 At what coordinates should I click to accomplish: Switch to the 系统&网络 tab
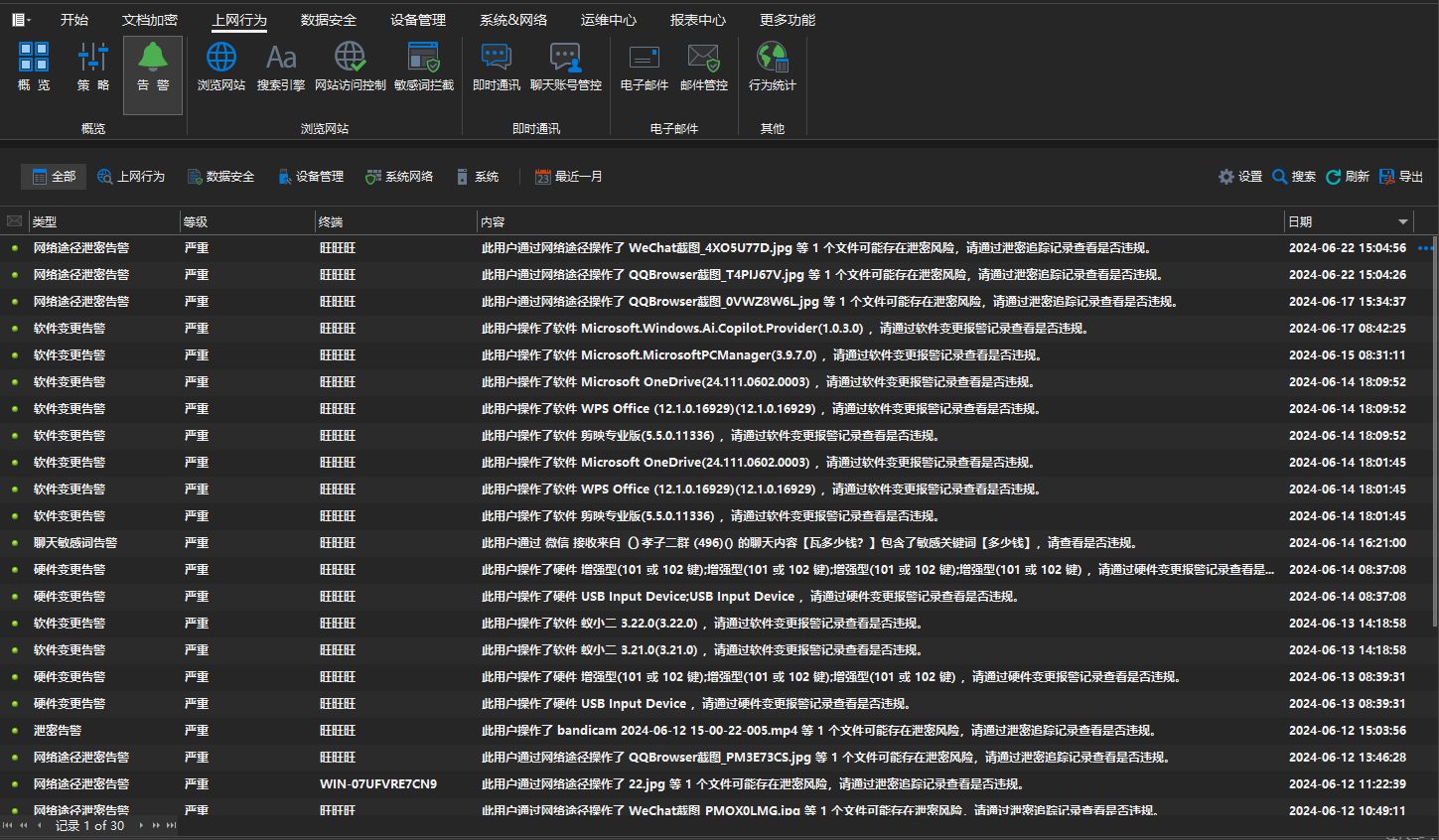(x=513, y=20)
